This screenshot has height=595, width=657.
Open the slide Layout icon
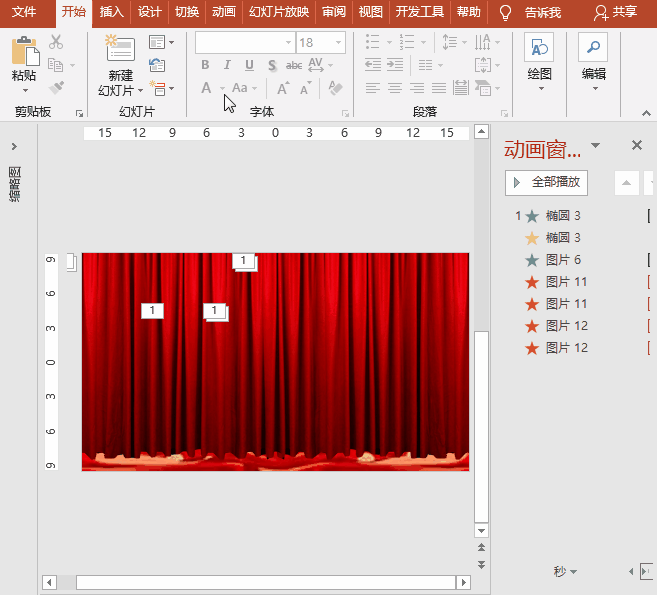157,42
